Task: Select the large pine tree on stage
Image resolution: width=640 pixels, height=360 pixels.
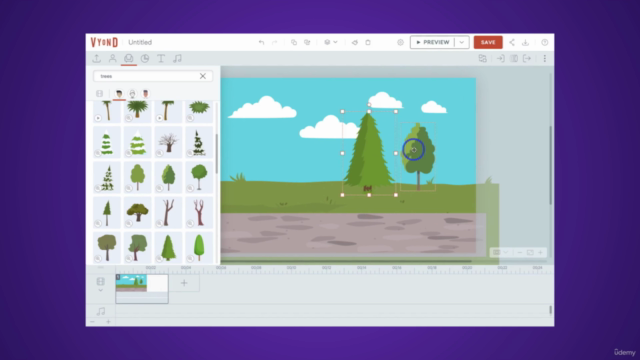Action: (x=369, y=153)
